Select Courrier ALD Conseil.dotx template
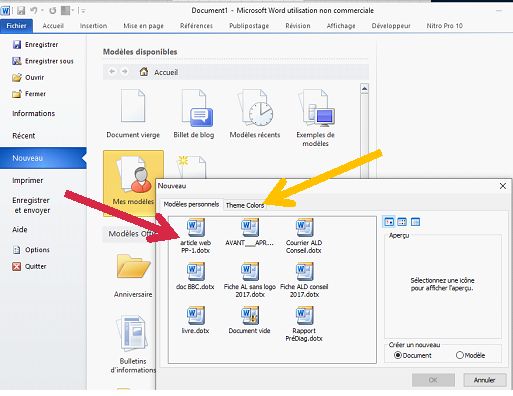The height and width of the screenshot is (396, 513). point(304,236)
